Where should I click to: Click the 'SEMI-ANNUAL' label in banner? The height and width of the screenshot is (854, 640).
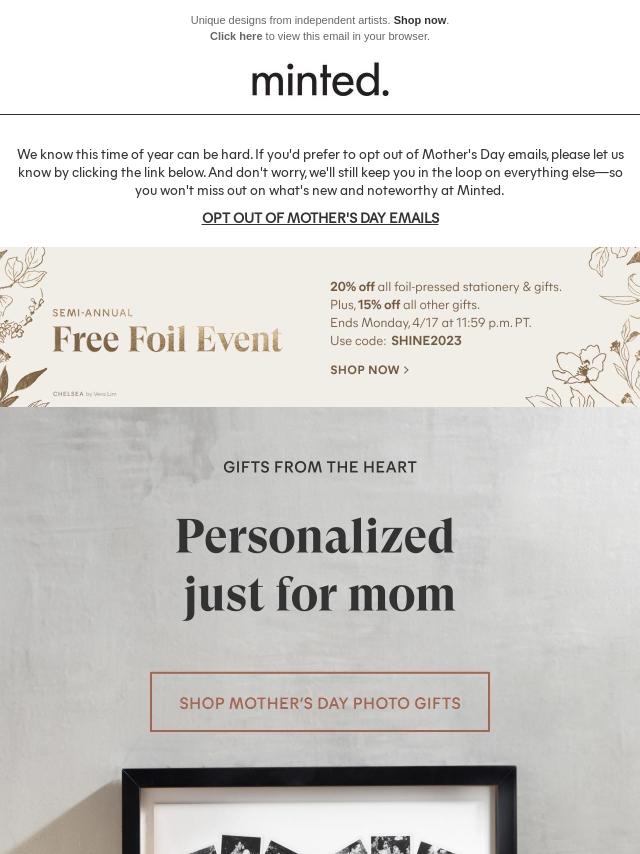click(93, 313)
